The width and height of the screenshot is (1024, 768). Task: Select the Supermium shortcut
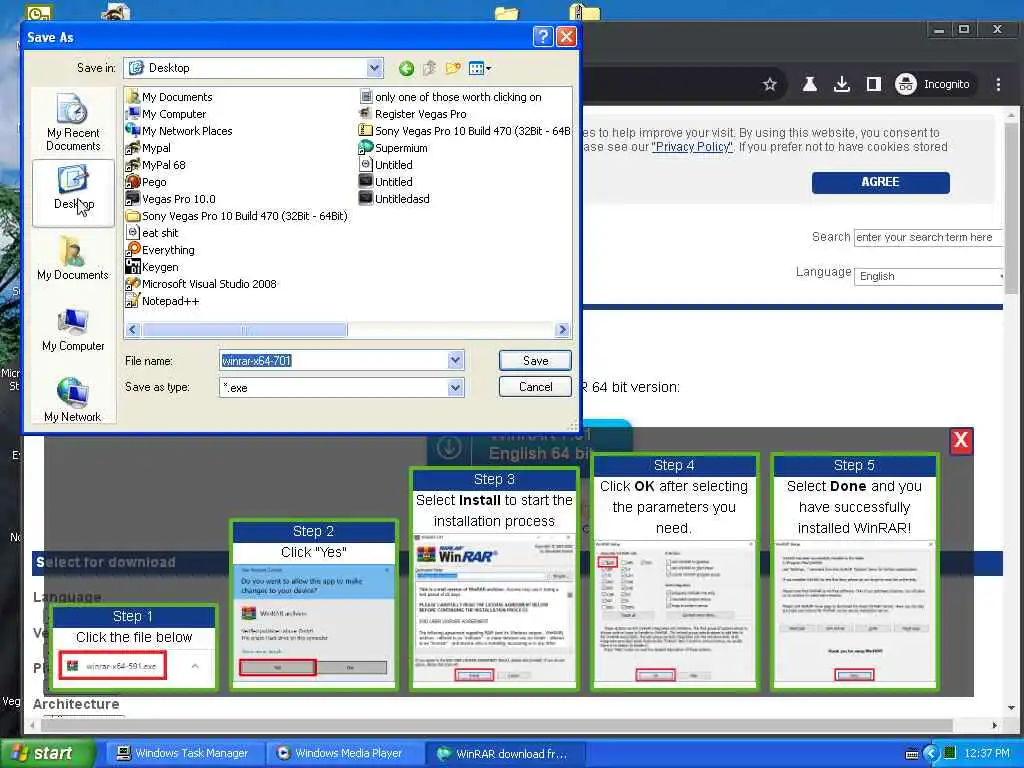click(x=394, y=148)
